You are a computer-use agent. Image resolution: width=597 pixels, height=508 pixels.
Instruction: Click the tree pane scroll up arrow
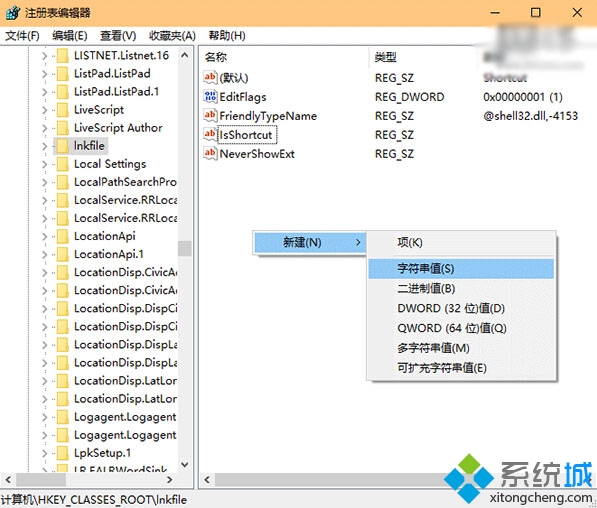185,56
